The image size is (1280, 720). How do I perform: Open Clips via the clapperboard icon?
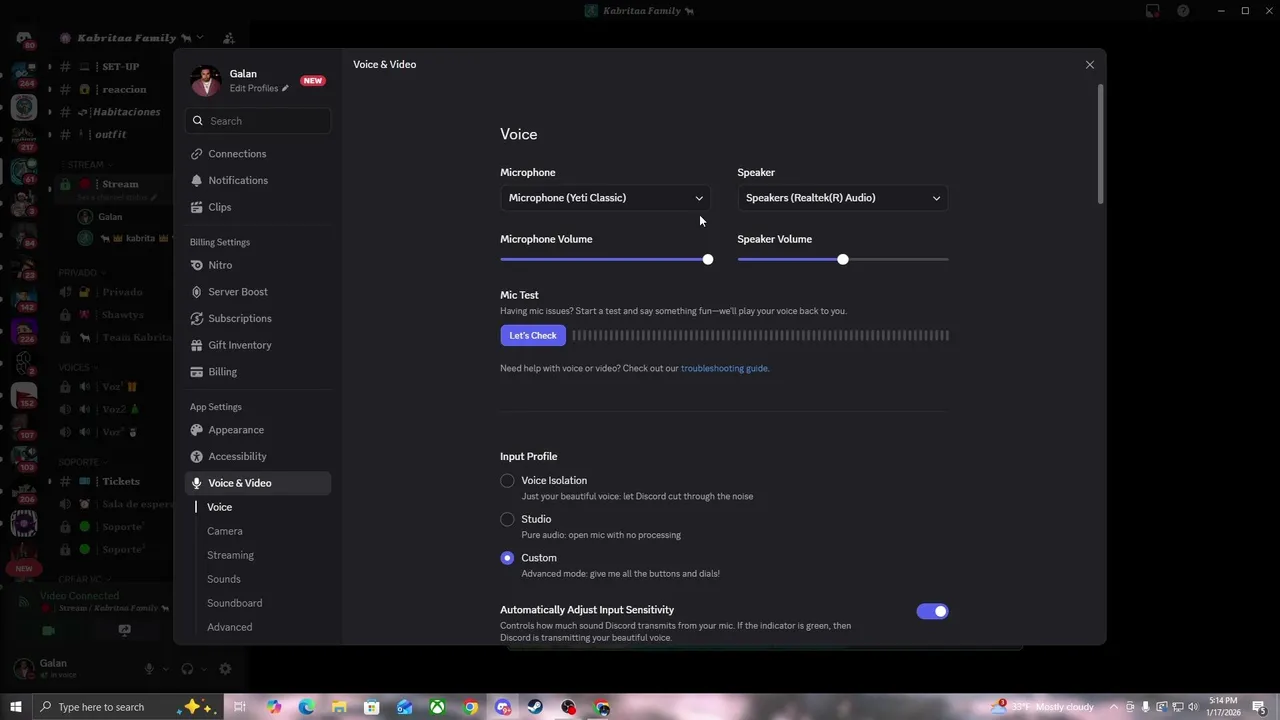197,207
